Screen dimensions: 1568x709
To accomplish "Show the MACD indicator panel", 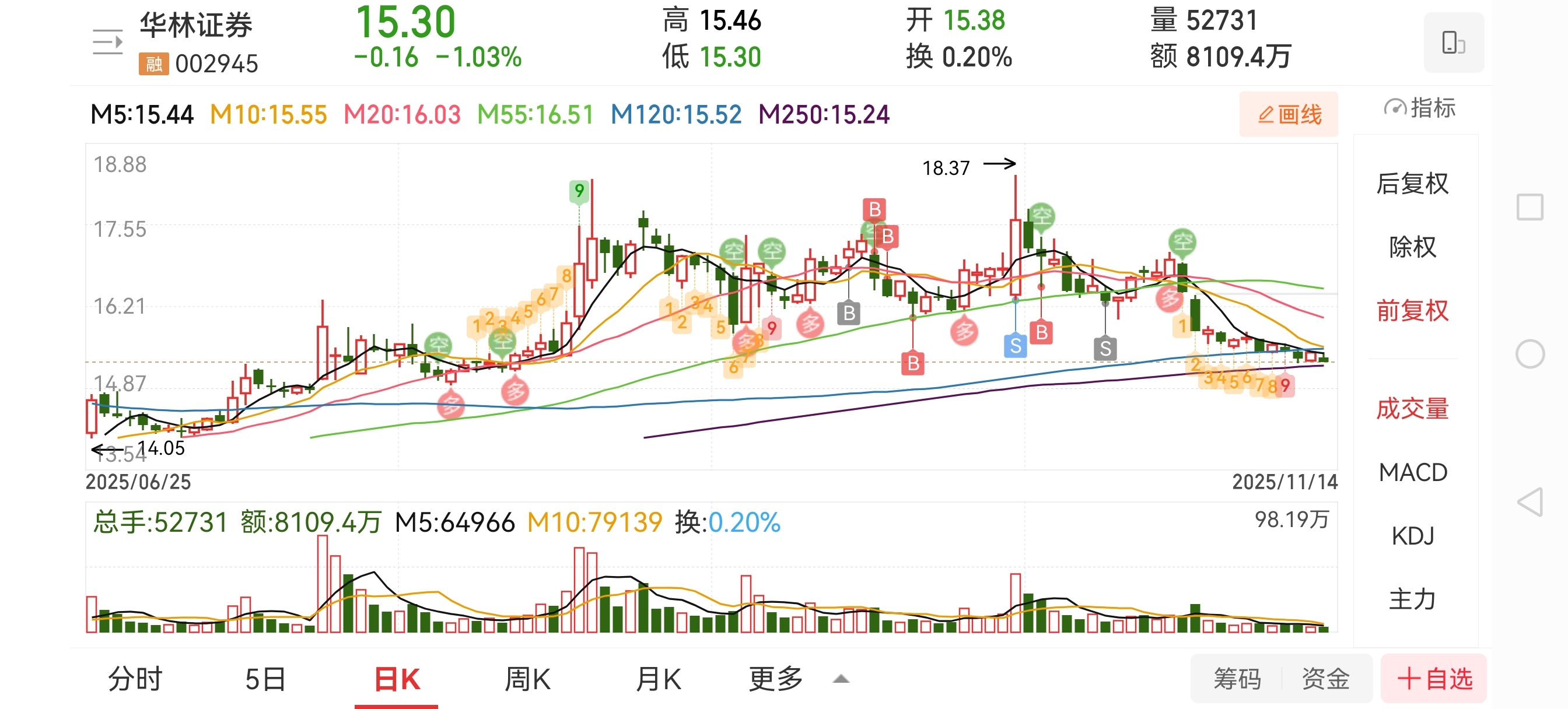I will coord(1412,472).
